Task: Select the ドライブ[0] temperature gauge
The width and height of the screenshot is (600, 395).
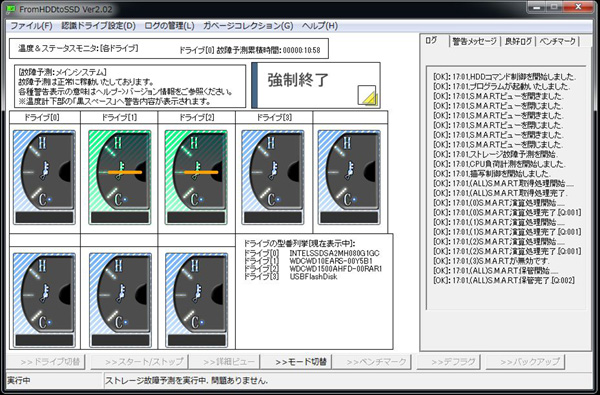Action: pos(44,177)
